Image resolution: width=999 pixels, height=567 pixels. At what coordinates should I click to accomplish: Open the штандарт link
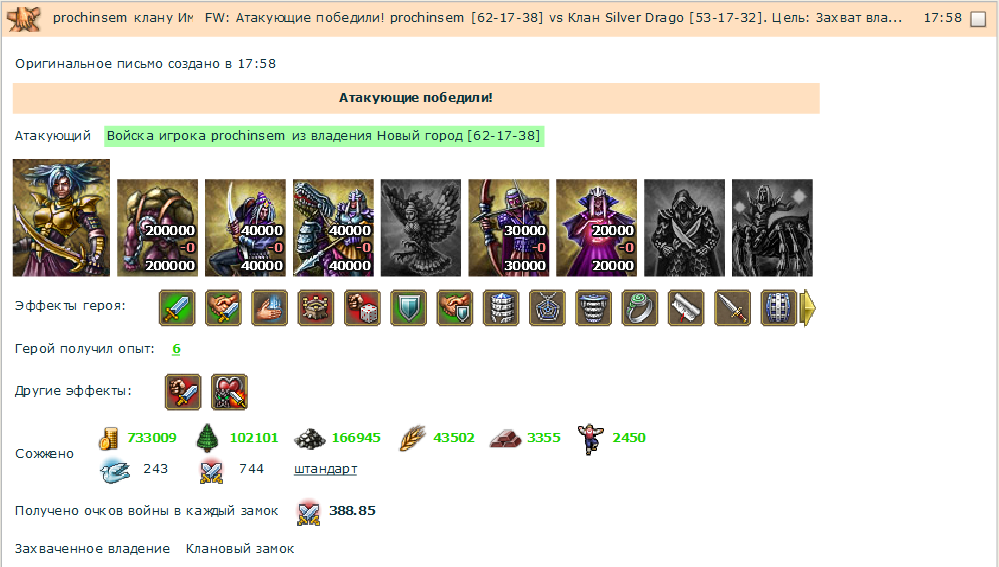click(x=325, y=469)
